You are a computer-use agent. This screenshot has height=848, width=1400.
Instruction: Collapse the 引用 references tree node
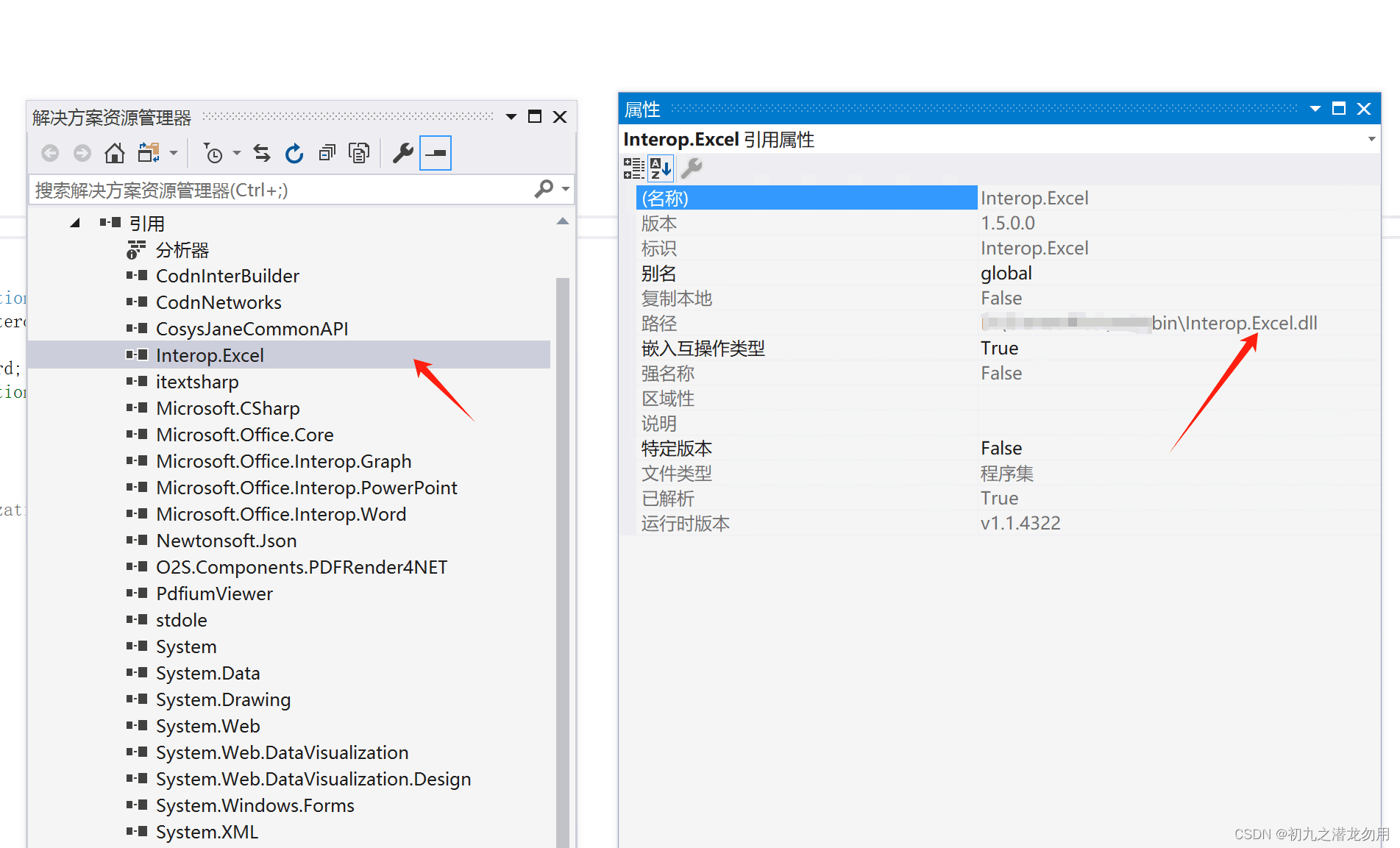[x=74, y=223]
